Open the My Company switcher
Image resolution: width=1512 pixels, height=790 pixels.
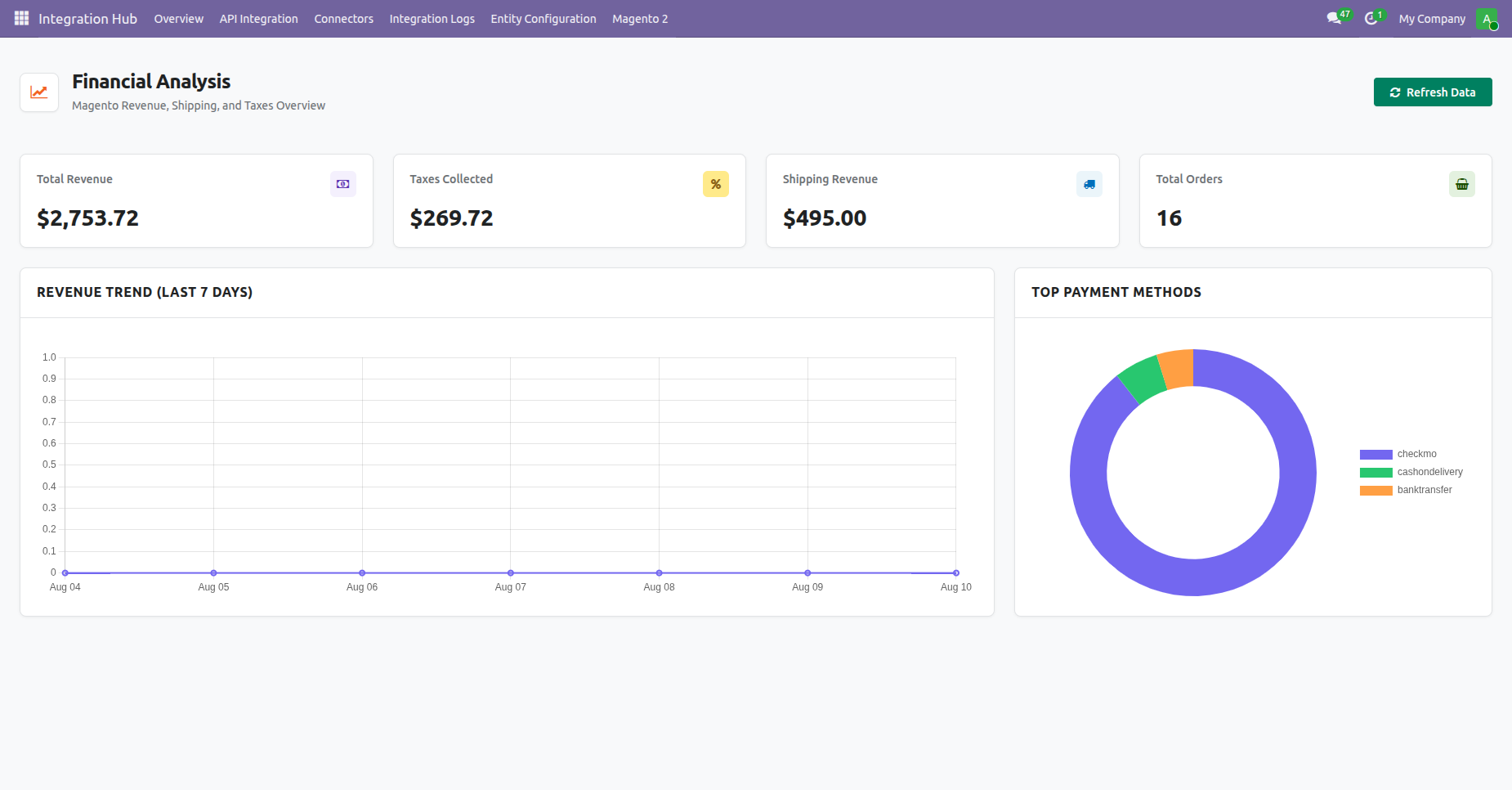click(1432, 19)
